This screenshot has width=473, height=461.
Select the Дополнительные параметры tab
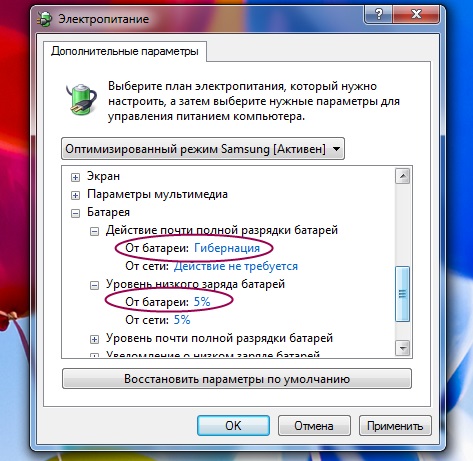tap(125, 51)
